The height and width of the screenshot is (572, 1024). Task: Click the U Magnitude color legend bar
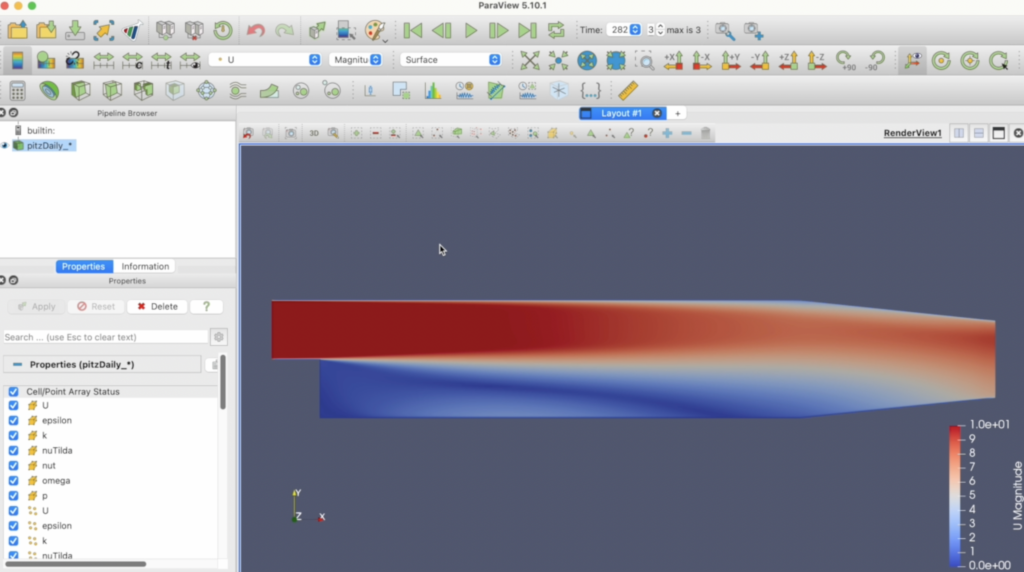[x=955, y=495]
